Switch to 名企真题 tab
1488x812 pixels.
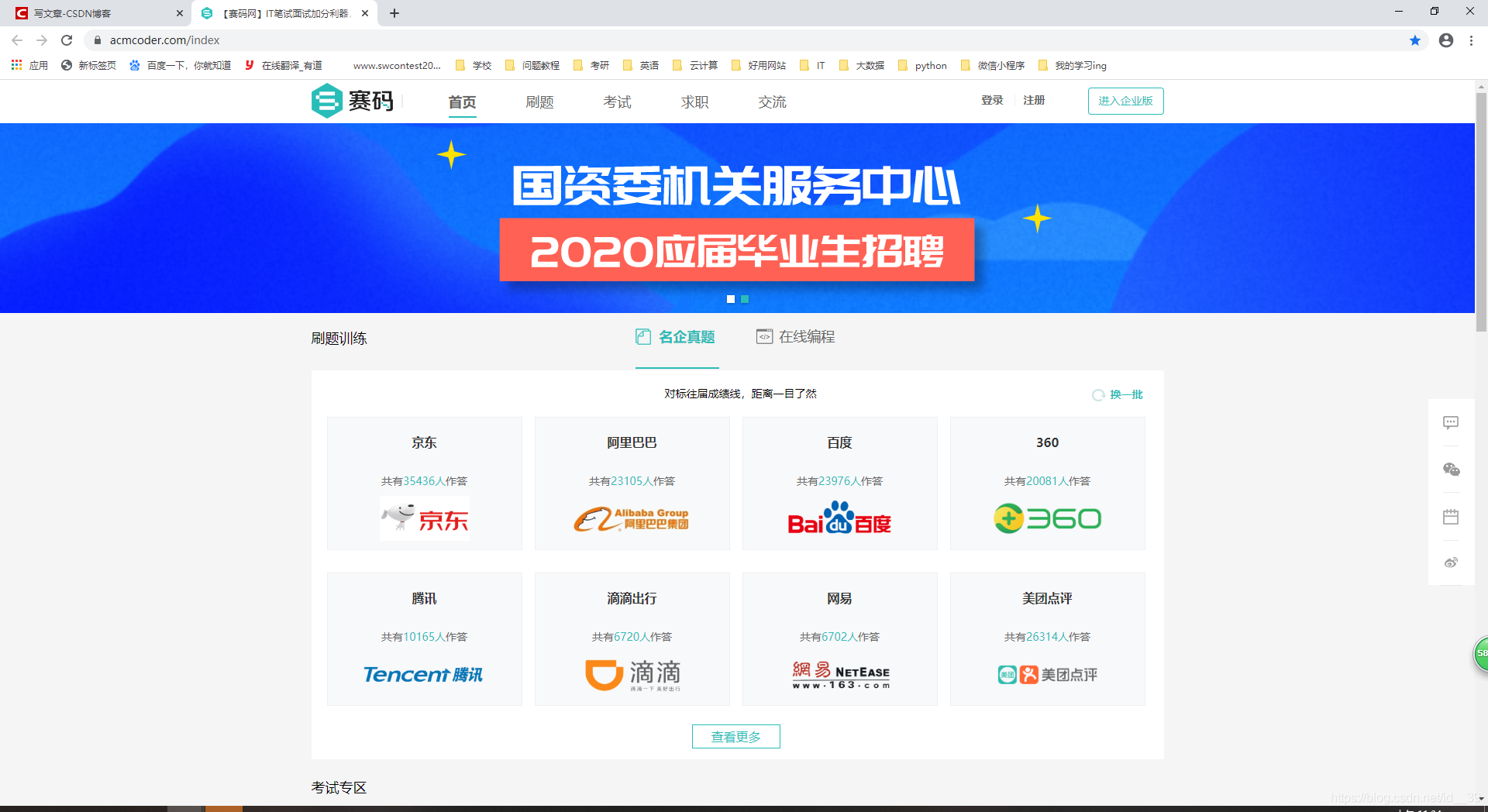(x=676, y=337)
